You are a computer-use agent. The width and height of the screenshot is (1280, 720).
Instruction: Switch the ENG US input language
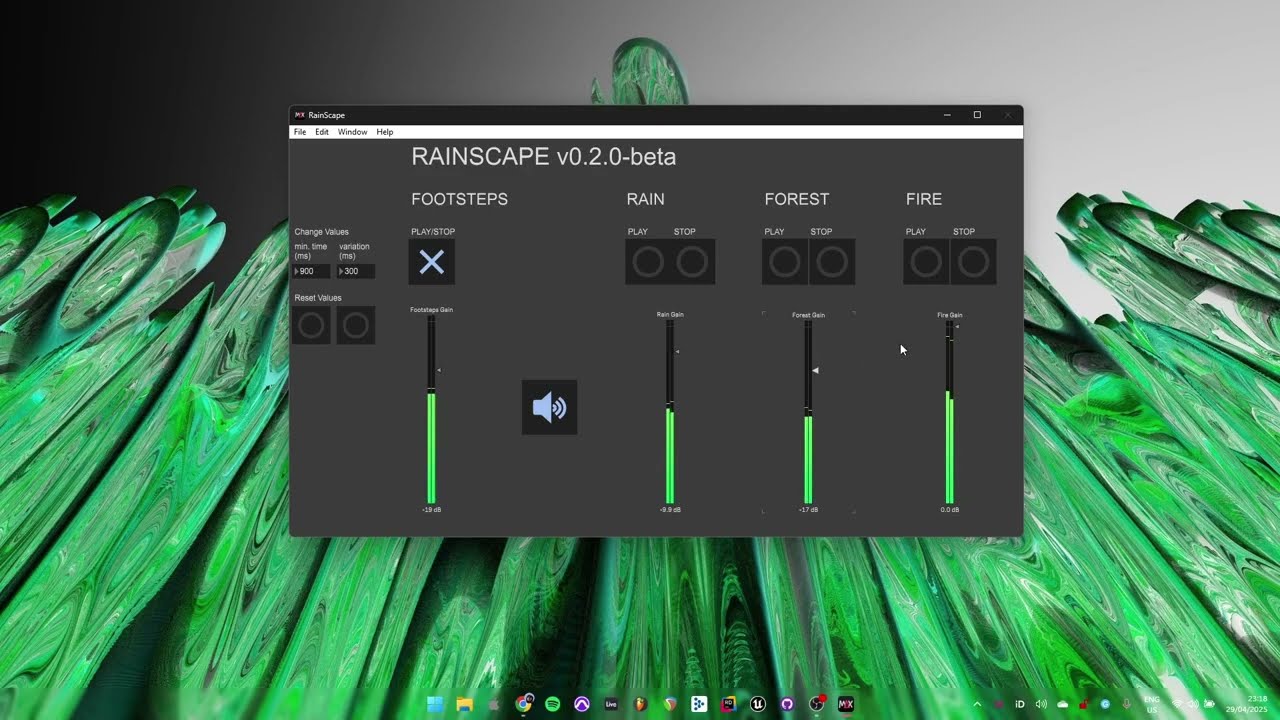point(1152,704)
